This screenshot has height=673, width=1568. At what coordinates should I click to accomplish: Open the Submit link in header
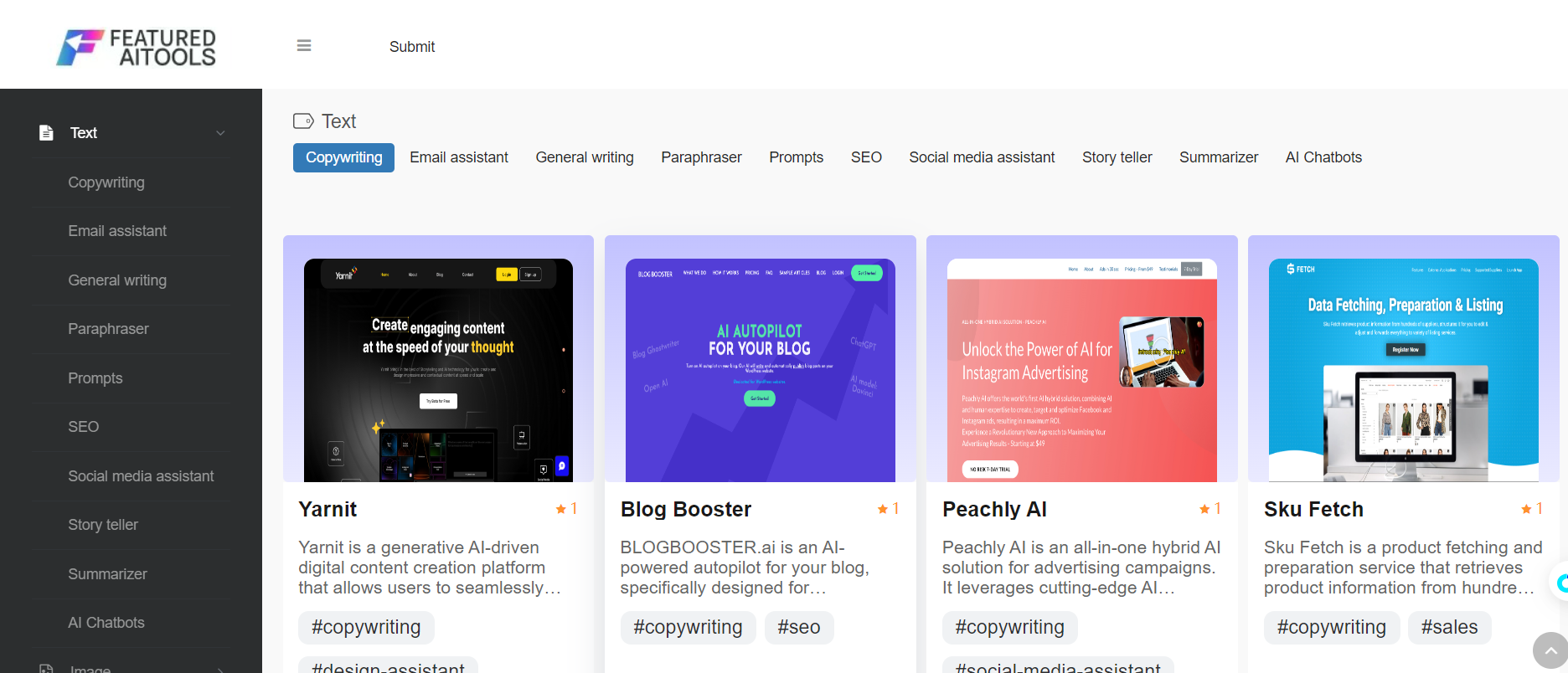pyautogui.click(x=412, y=47)
